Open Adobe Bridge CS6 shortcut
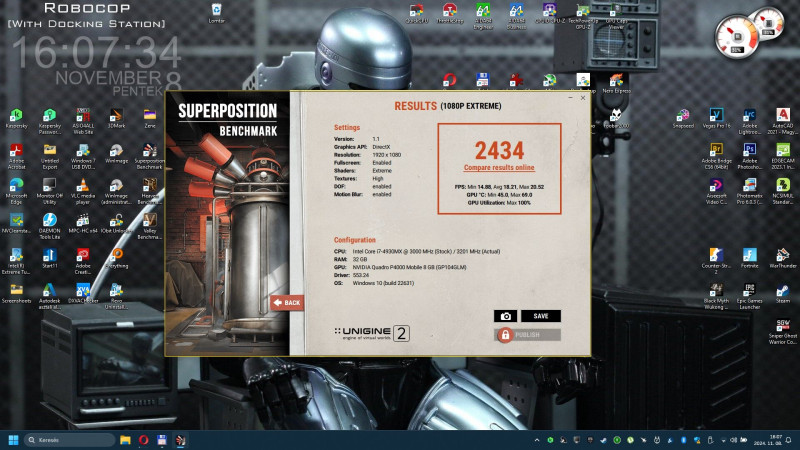The width and height of the screenshot is (800, 450). click(716, 156)
